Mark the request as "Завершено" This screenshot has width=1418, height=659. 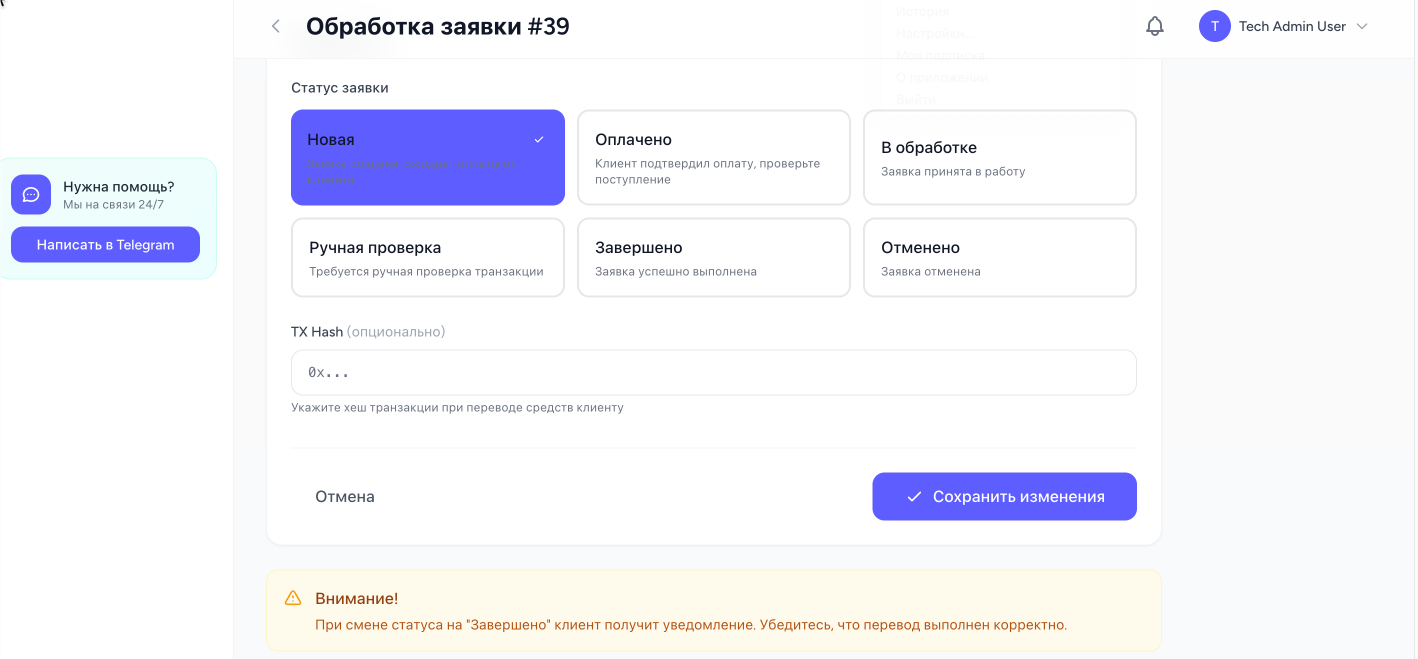coord(713,257)
